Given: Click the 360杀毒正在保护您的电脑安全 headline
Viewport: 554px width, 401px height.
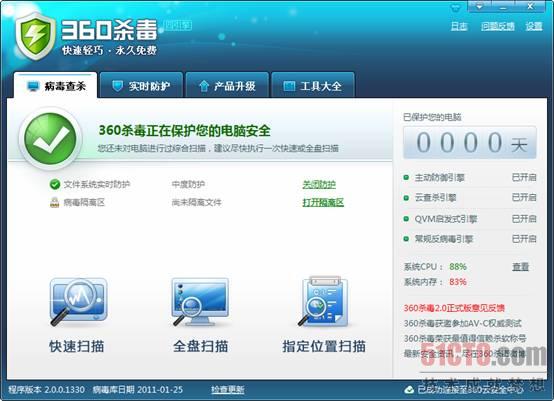Looking at the screenshot, I should pyautogui.click(x=184, y=131).
